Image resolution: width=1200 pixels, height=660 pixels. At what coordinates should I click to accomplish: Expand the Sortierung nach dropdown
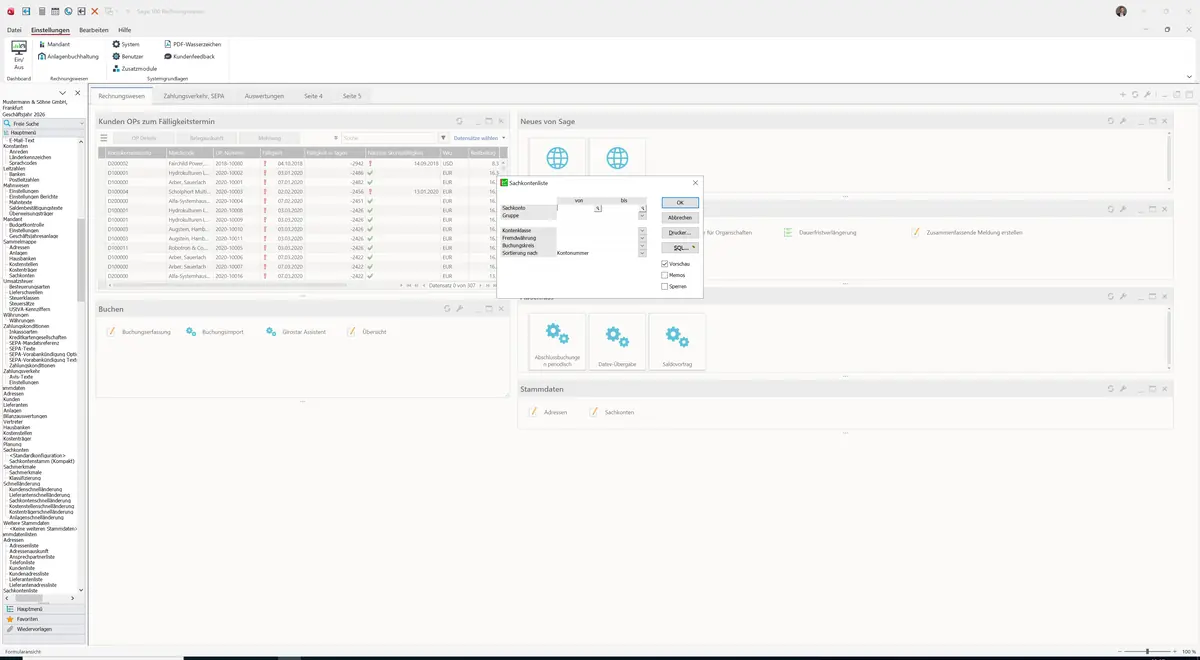pos(643,253)
